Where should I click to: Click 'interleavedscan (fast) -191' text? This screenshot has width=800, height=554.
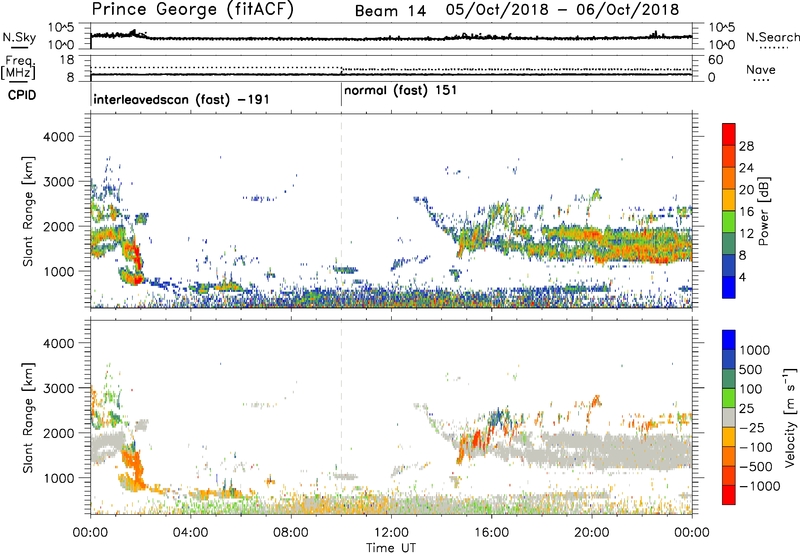point(181,99)
